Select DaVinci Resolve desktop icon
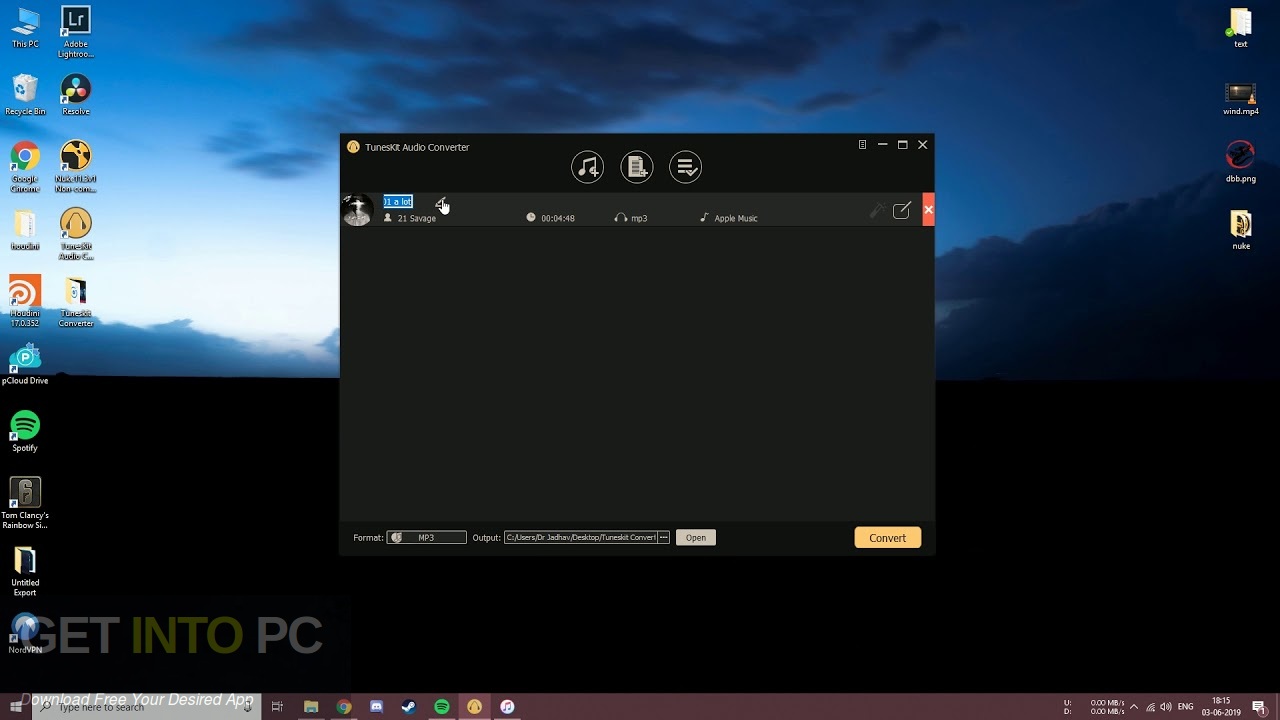Screen dimensions: 1280x720 (x=76, y=95)
